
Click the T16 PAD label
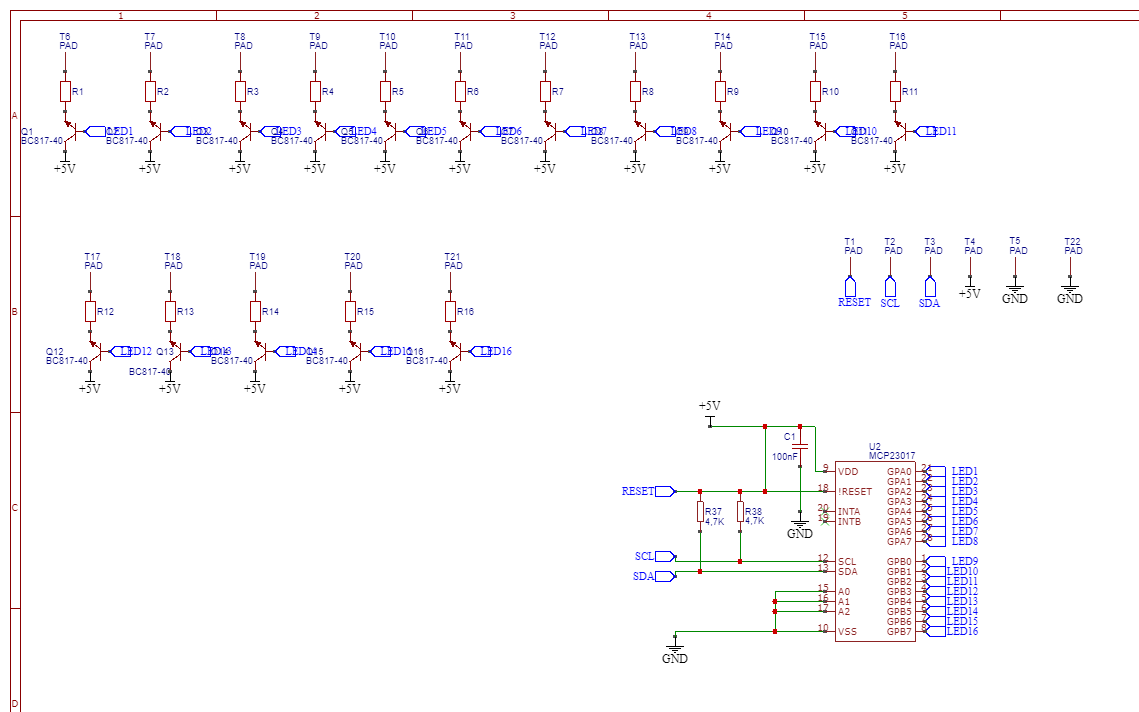899,41
